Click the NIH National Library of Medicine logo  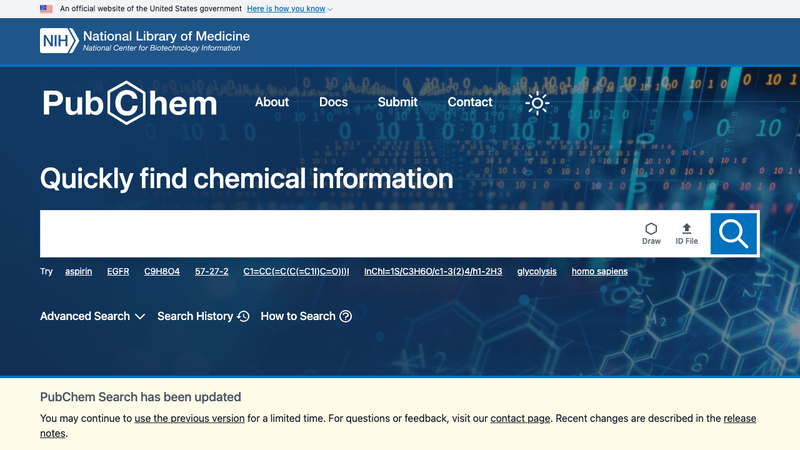pos(145,41)
